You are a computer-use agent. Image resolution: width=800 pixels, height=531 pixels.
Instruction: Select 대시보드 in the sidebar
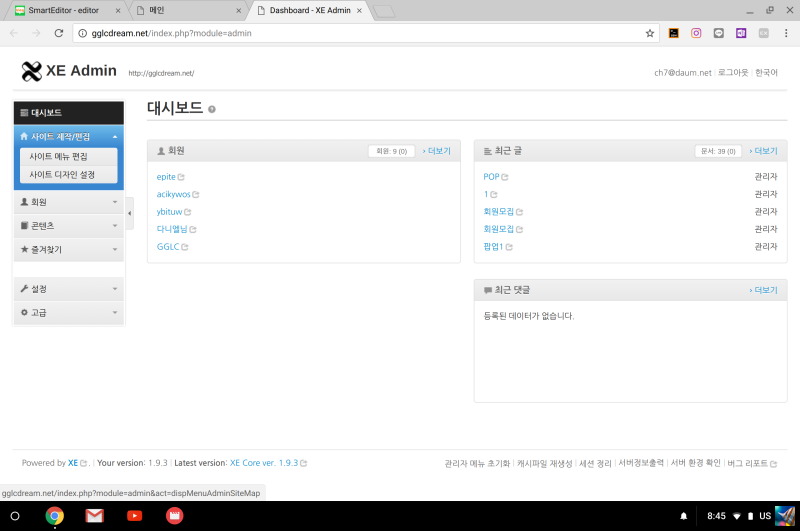(69, 113)
